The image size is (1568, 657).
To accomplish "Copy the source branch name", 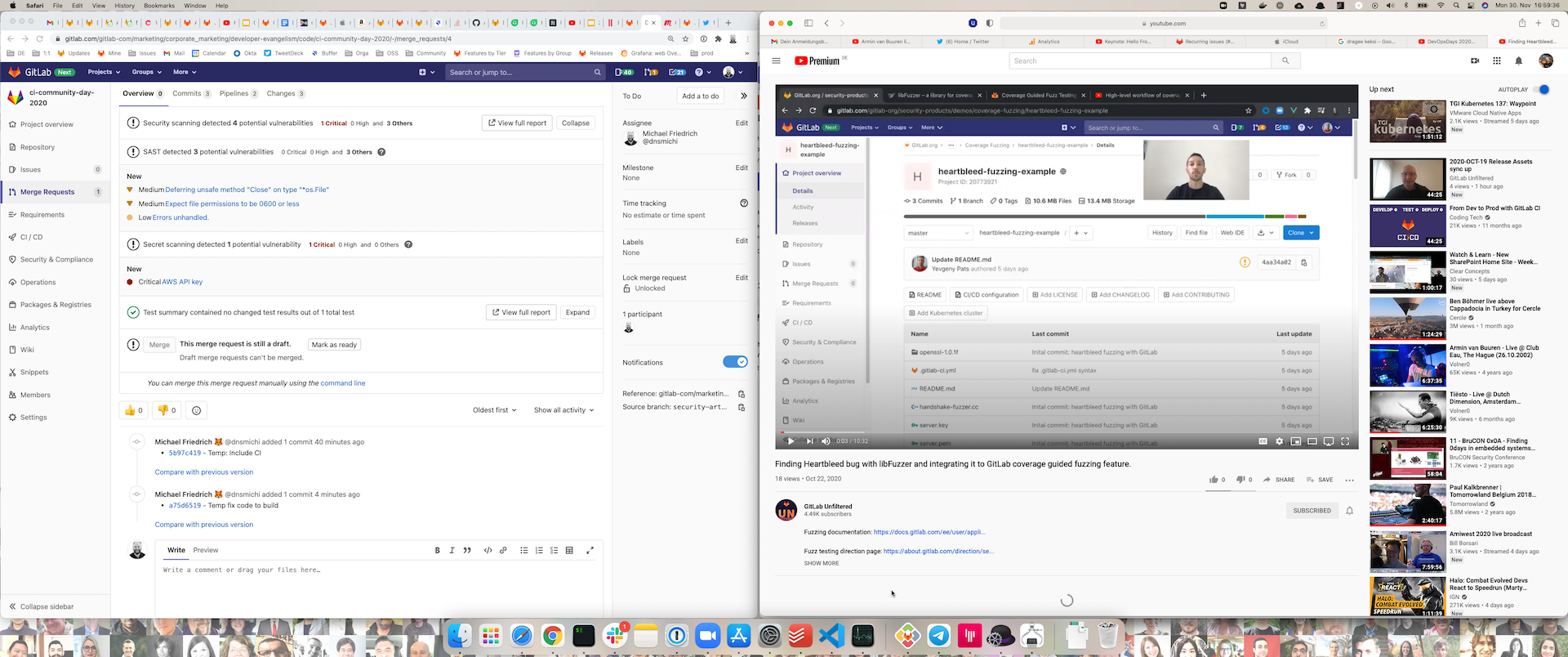I will click(742, 407).
